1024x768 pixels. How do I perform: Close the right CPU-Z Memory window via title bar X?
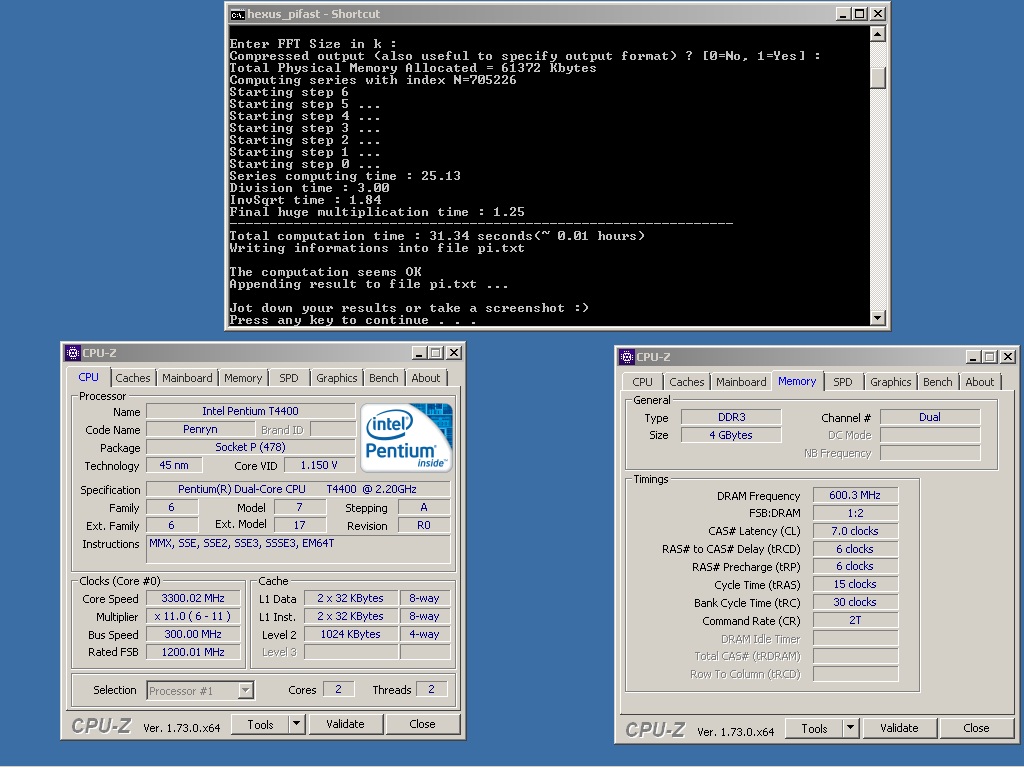[1008, 357]
